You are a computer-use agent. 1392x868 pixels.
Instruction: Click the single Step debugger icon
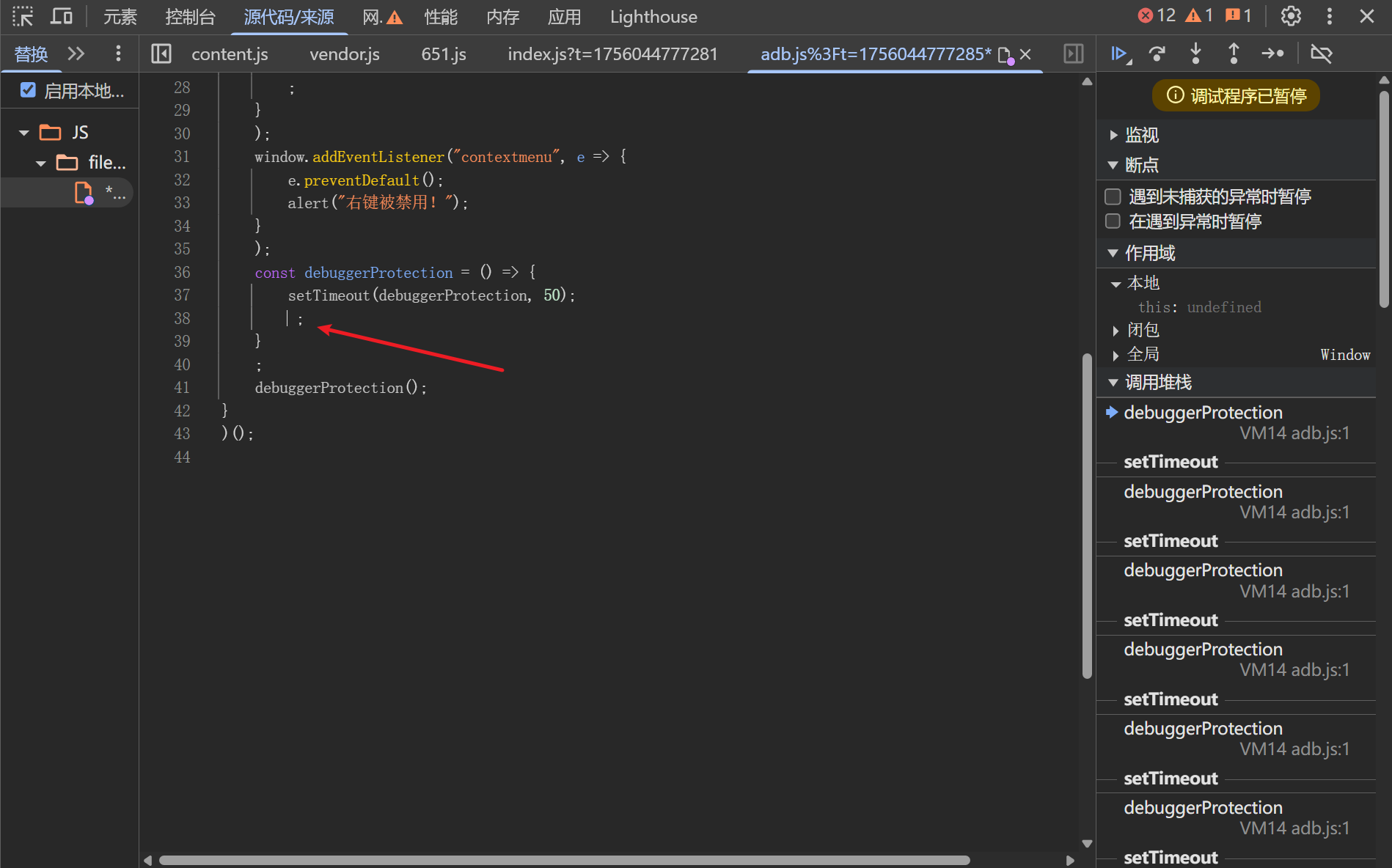point(1272,54)
